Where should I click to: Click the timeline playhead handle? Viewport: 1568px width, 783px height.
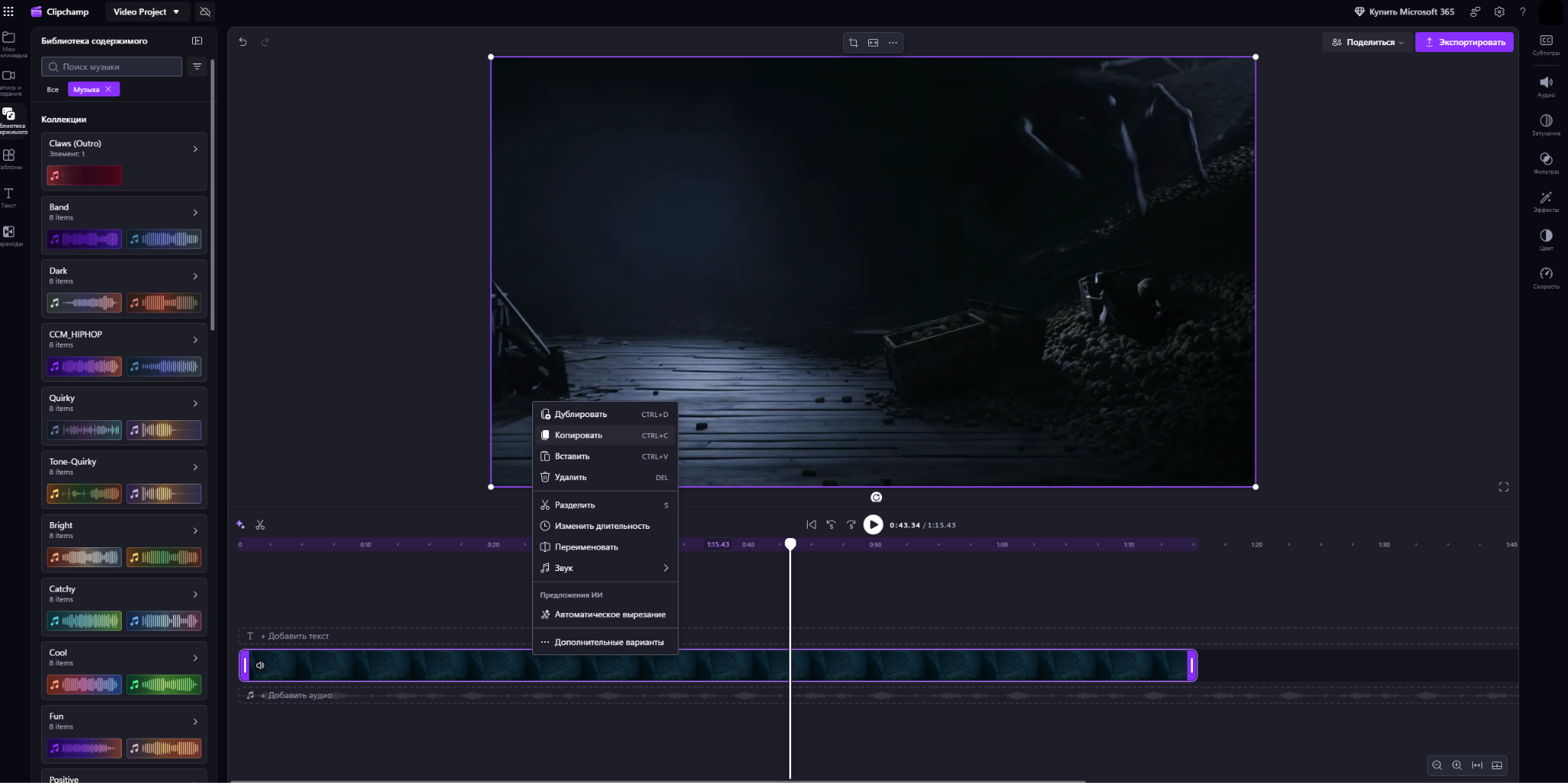click(790, 543)
